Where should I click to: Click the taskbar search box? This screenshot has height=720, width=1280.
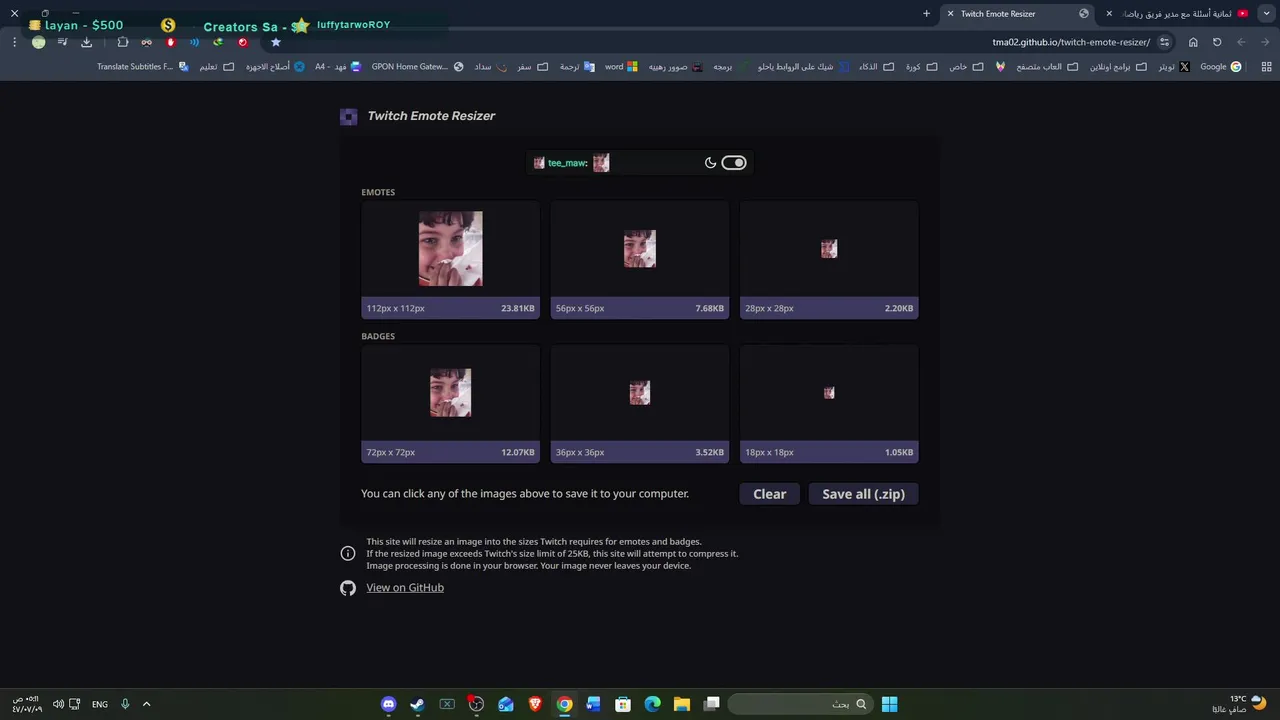800,704
